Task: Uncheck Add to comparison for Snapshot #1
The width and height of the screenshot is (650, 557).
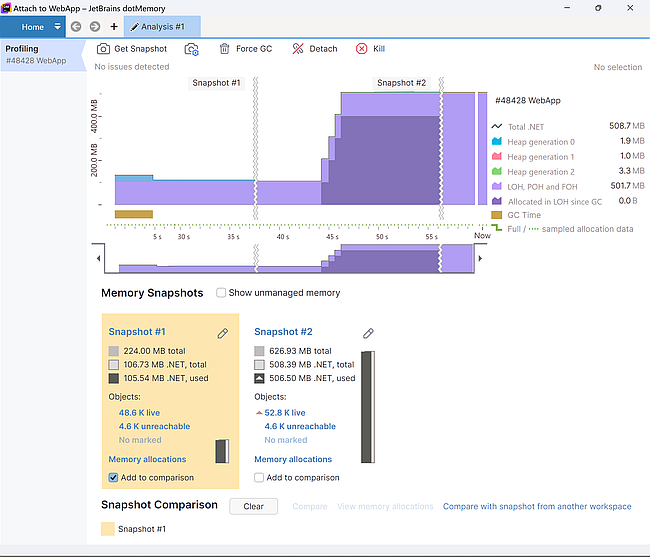Action: coord(113,477)
